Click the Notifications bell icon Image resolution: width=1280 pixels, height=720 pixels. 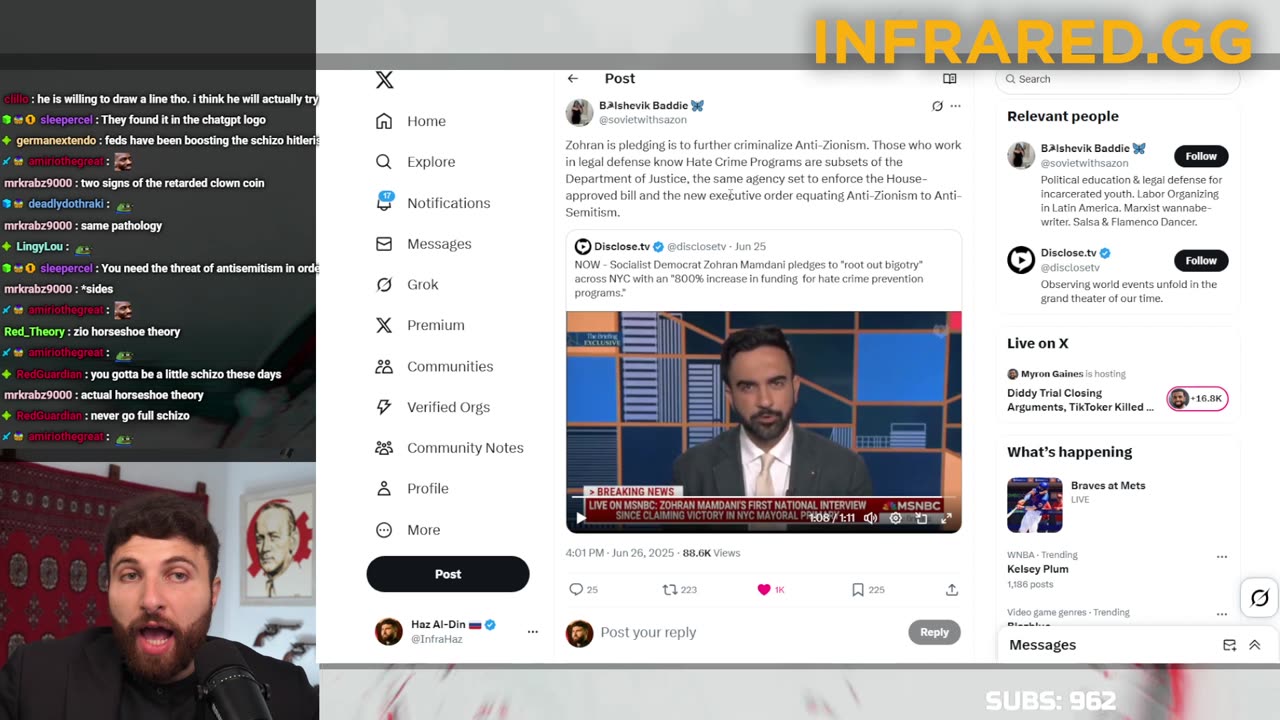pos(384,202)
